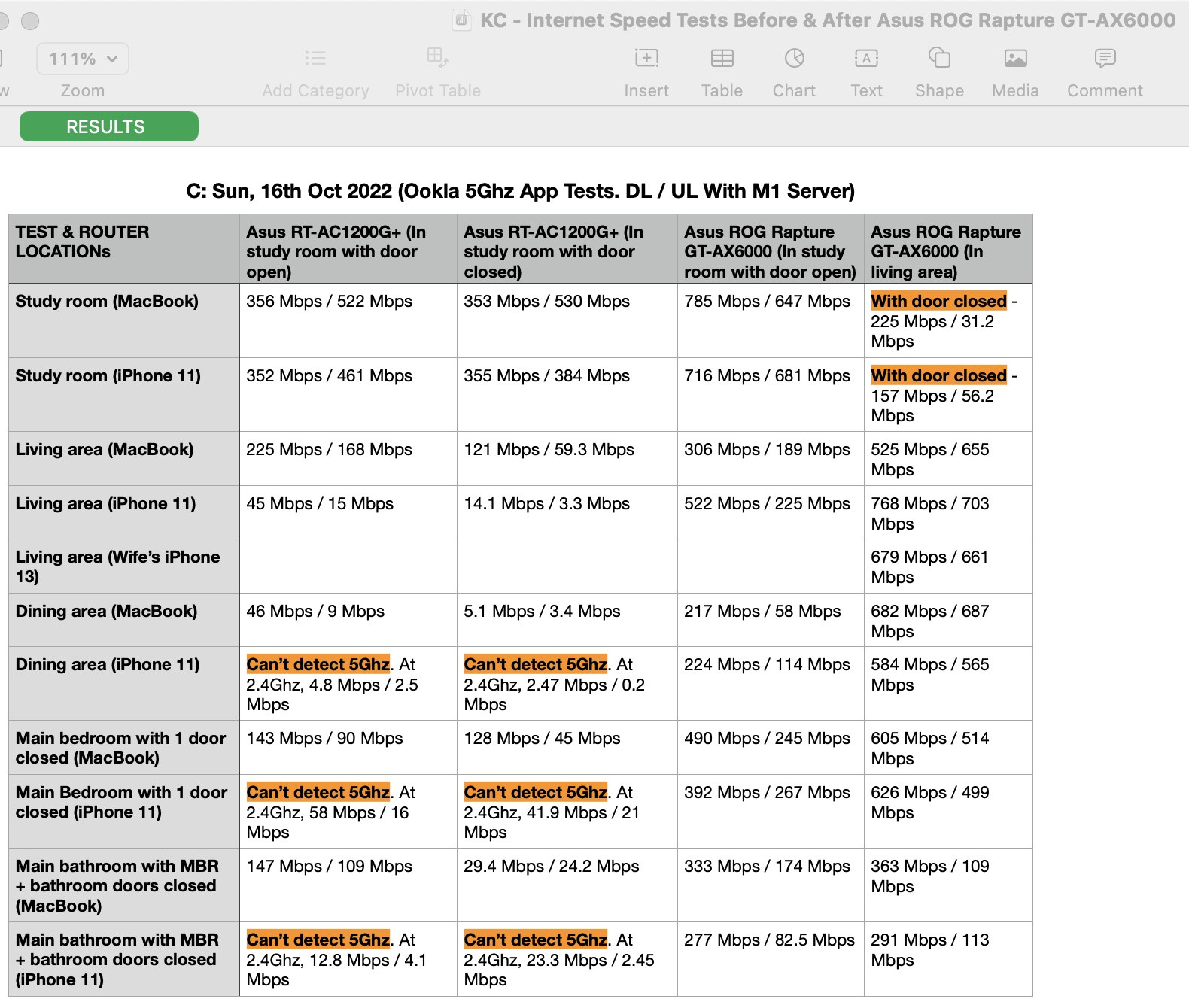This screenshot has height=1008, width=1189.
Task: Select cell with '2.4Ghz, 4.8 Mbps / 2.5 Mbps'
Action: tap(348, 684)
